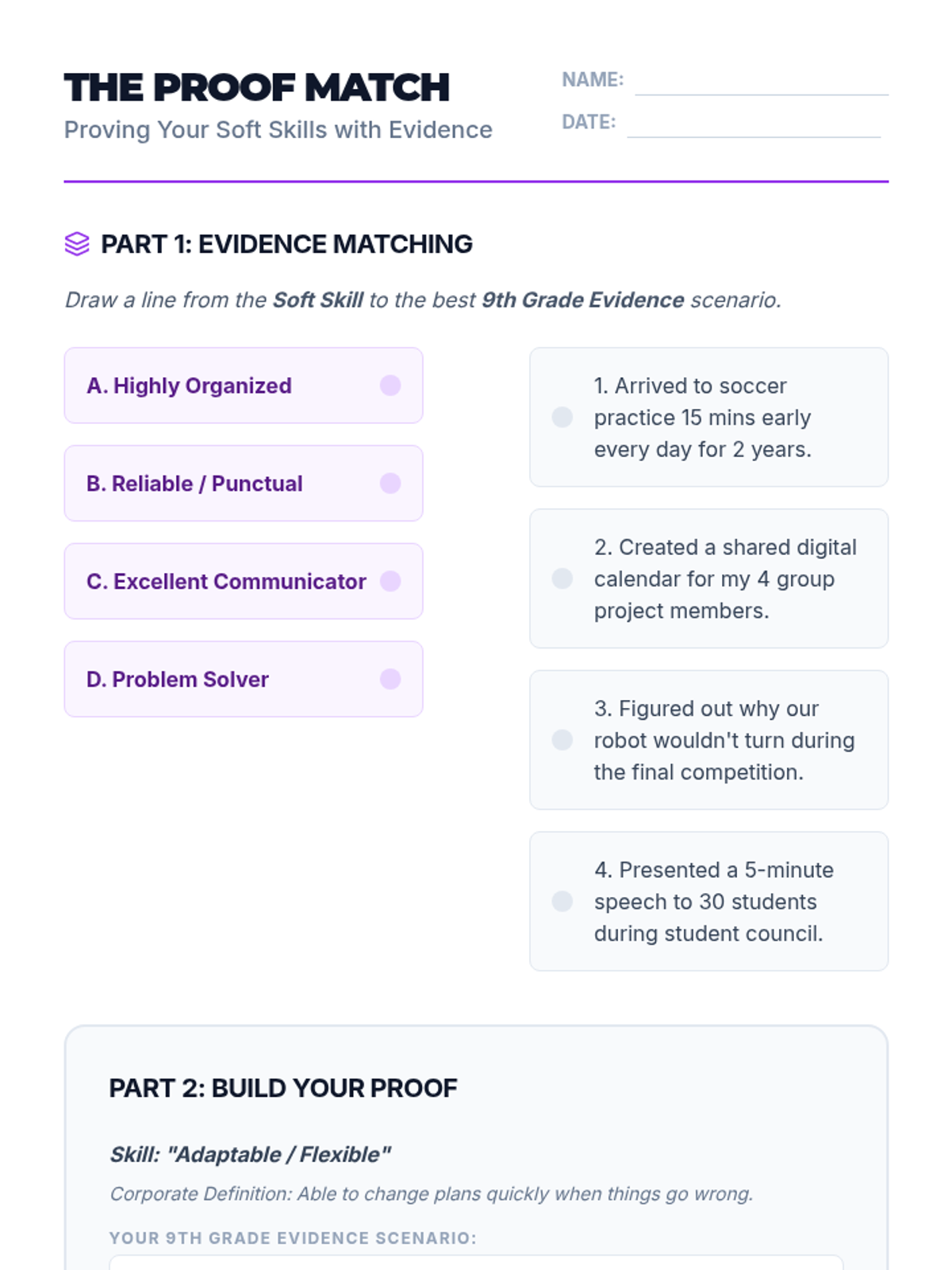Select the connector dot for Reliable / Punctual
This screenshot has height=1270, width=952.
(x=390, y=483)
